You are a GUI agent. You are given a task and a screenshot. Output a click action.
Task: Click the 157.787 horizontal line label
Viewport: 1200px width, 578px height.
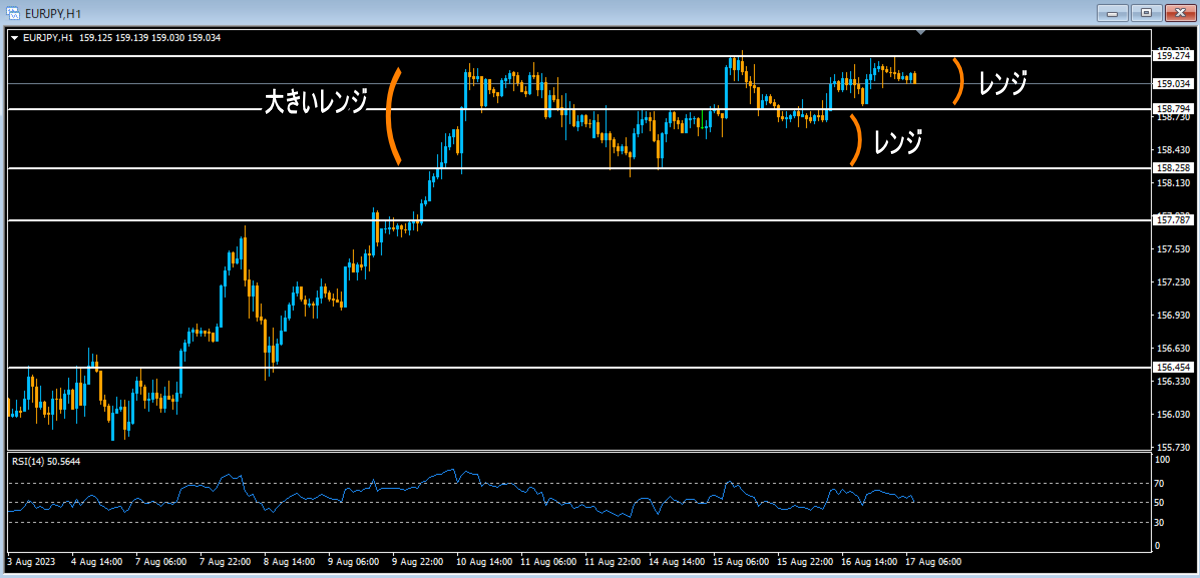pos(1173,220)
